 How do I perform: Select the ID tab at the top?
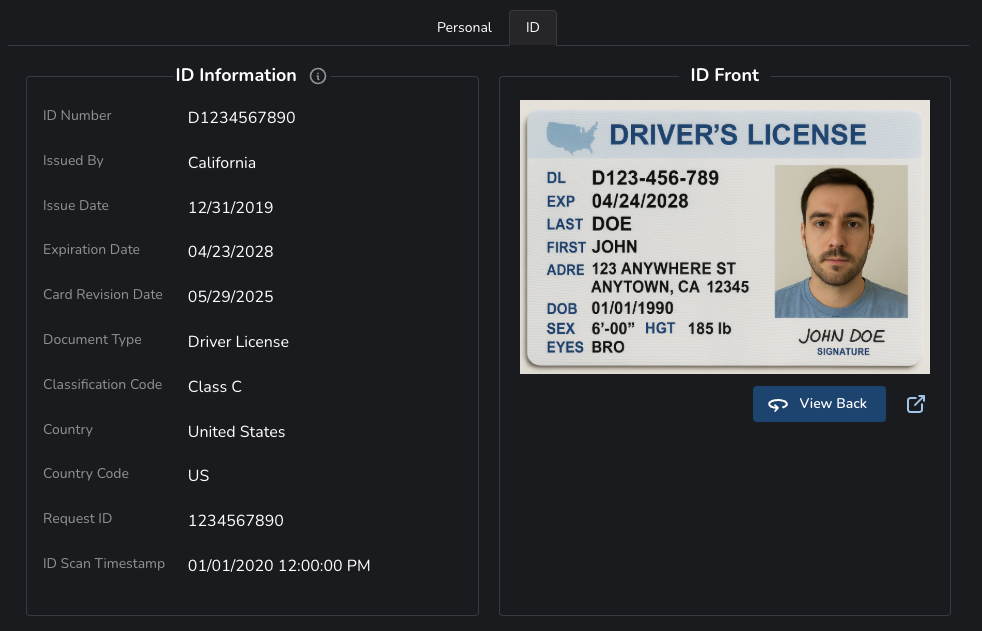(x=532, y=27)
